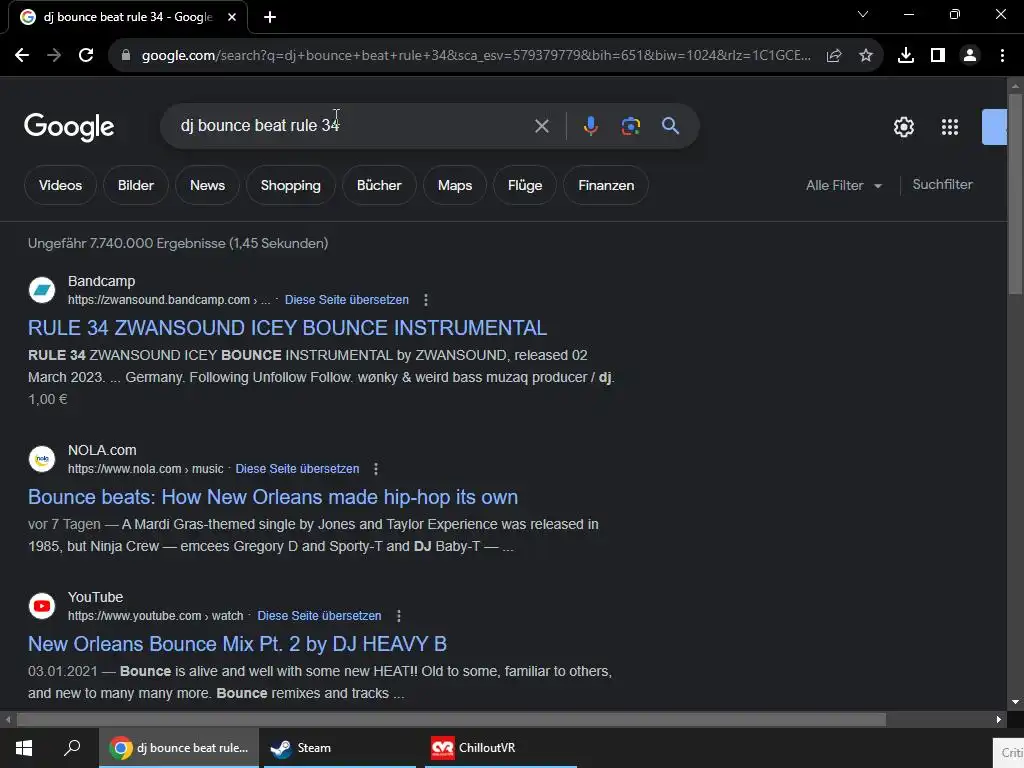Open Suchfilter tools
The image size is (1024, 768).
pos(942,185)
